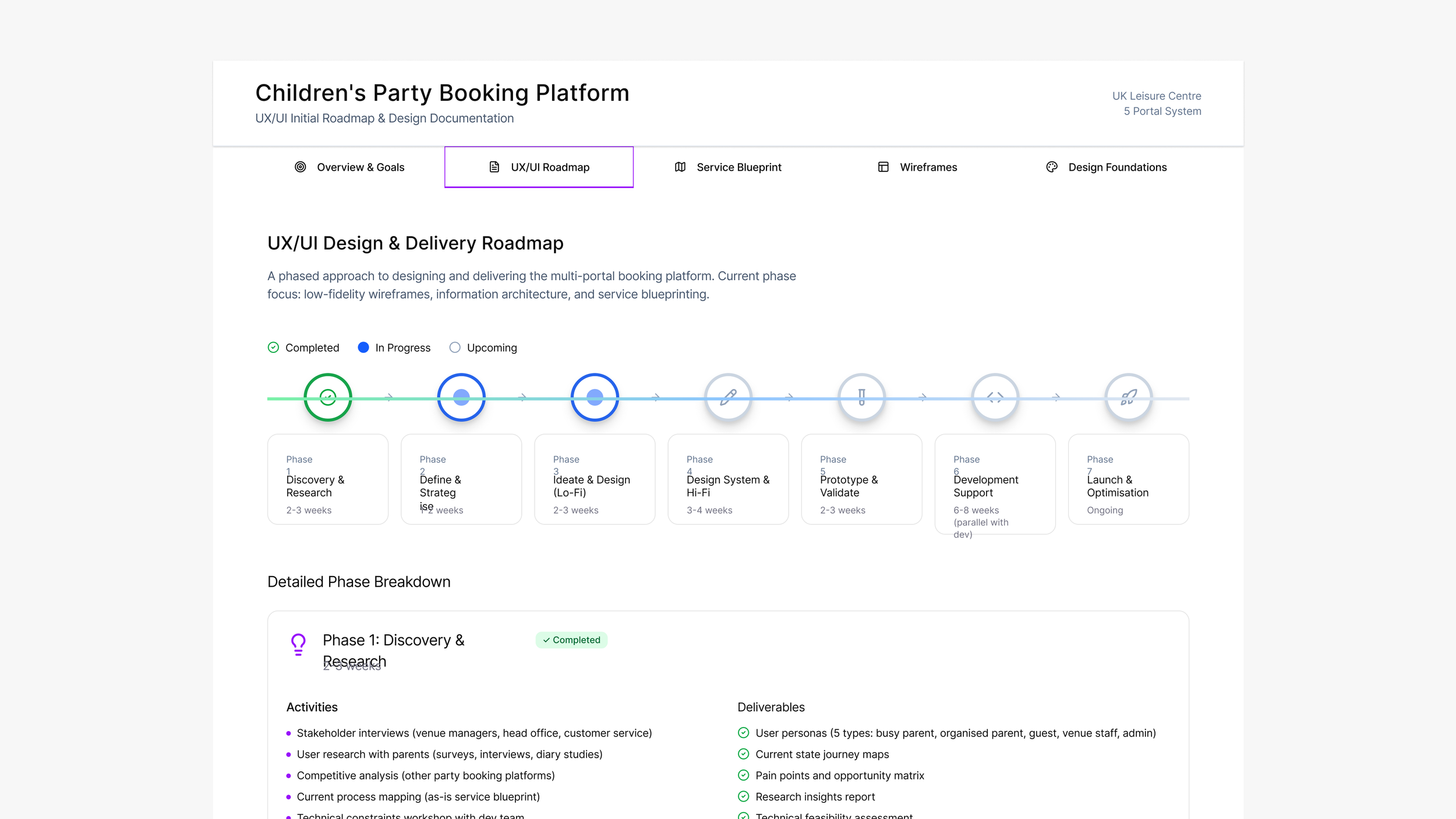Open the Overview & Goals tab
This screenshot has height=819, width=1456.
[x=349, y=167]
